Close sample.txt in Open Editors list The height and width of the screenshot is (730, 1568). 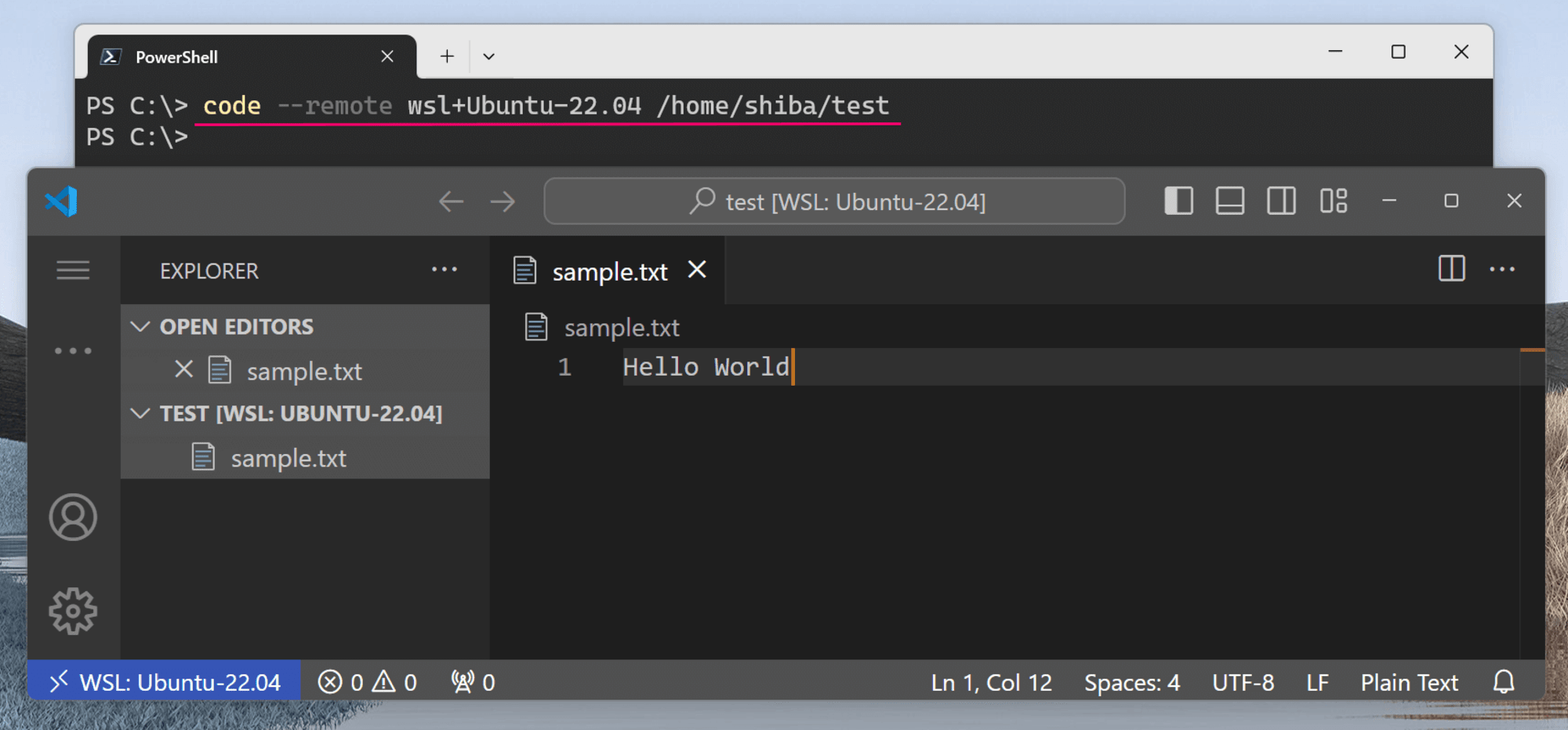coord(183,369)
